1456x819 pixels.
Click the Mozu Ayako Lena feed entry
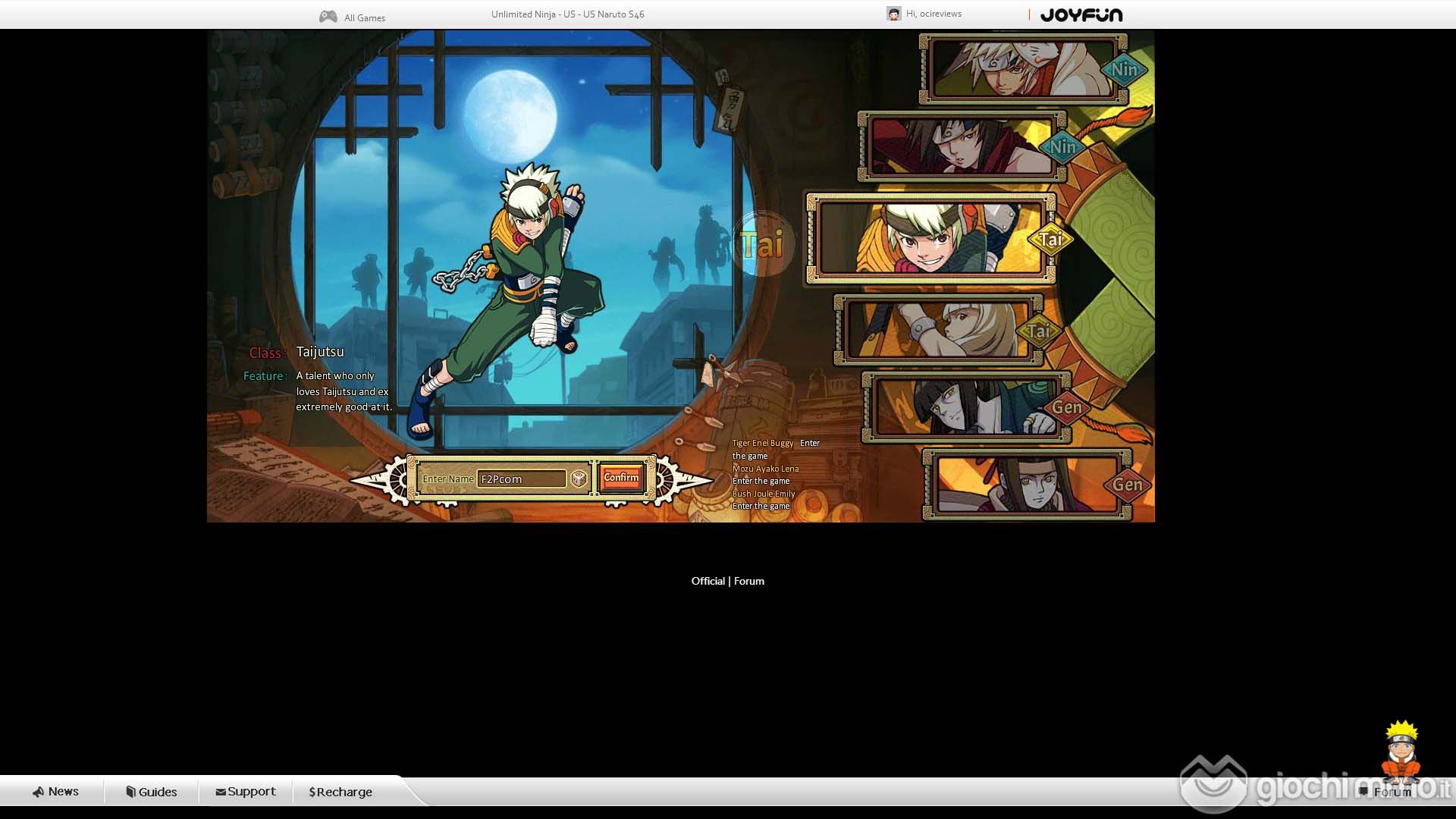(766, 475)
